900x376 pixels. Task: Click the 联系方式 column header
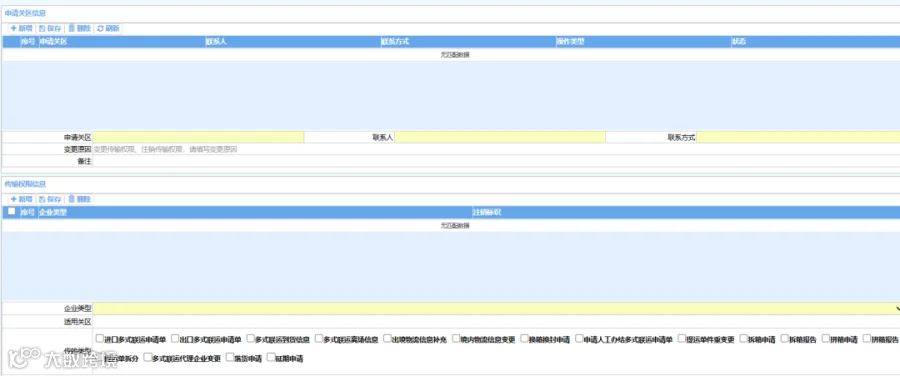pos(468,41)
